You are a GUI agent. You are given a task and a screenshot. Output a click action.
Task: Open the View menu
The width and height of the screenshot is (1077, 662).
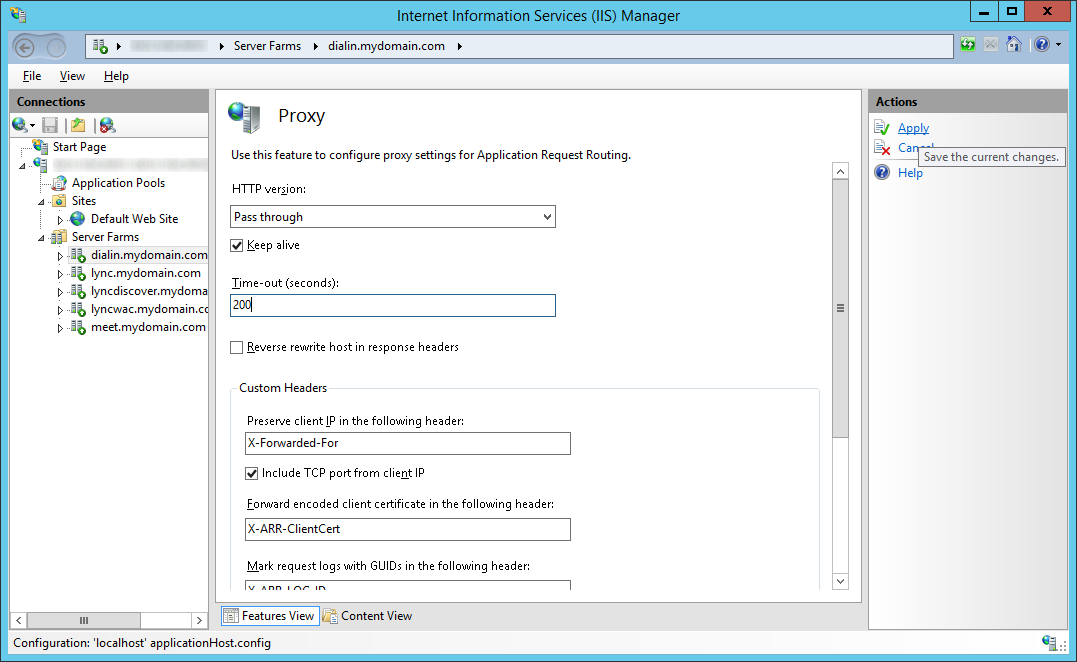(x=72, y=76)
